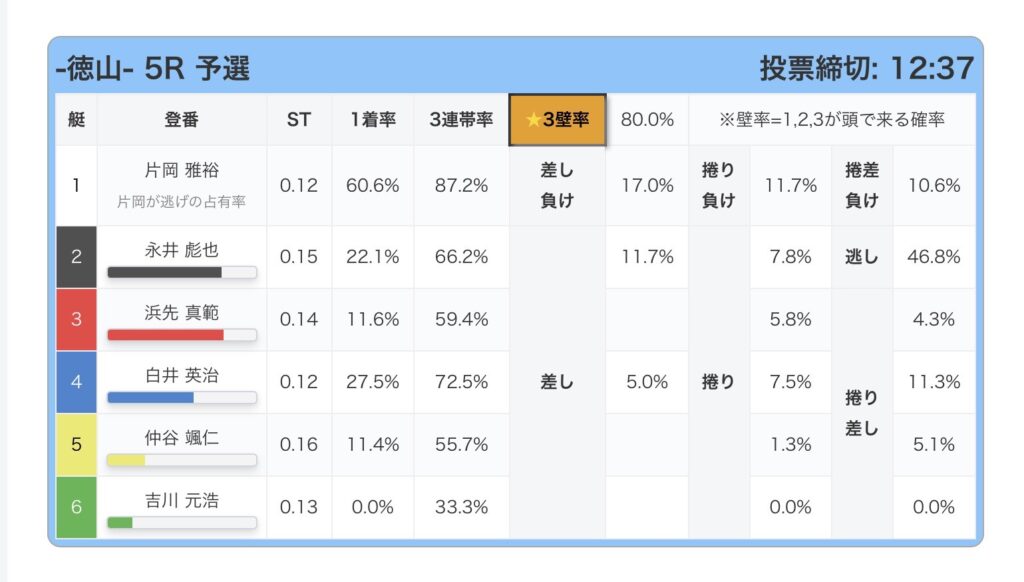Click the green boat number 6 badge
This screenshot has width=1024, height=582.
[x=76, y=507]
